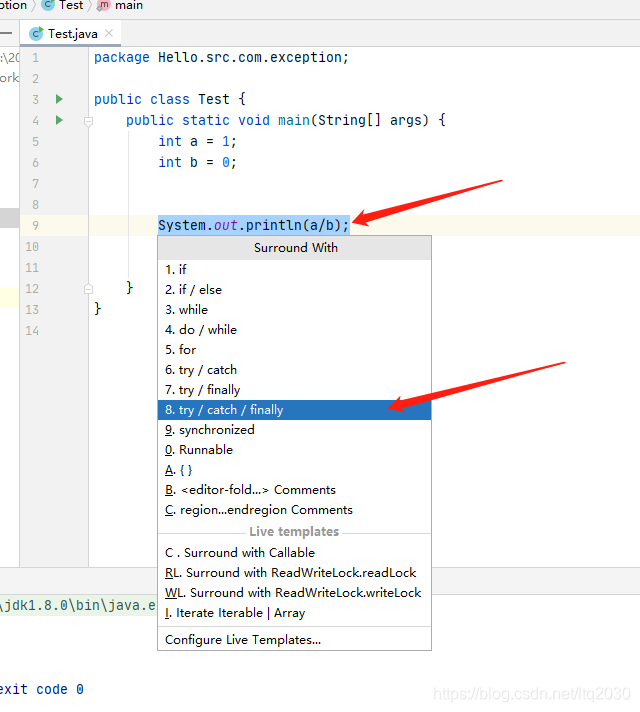Click run gutter icon beside class Test
The image size is (640, 712).
pyautogui.click(x=59, y=99)
